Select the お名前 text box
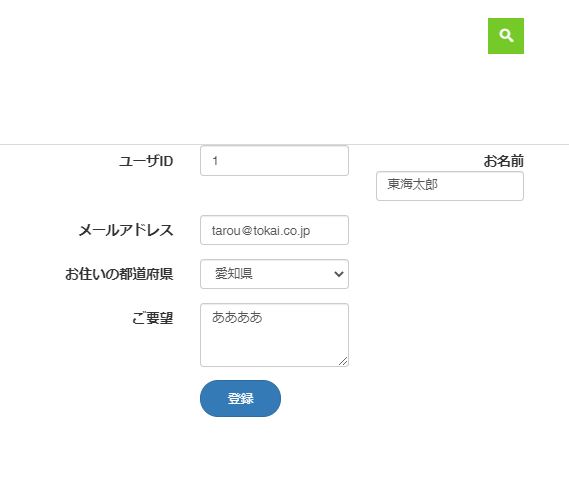This screenshot has width=569, height=482. 450,186
